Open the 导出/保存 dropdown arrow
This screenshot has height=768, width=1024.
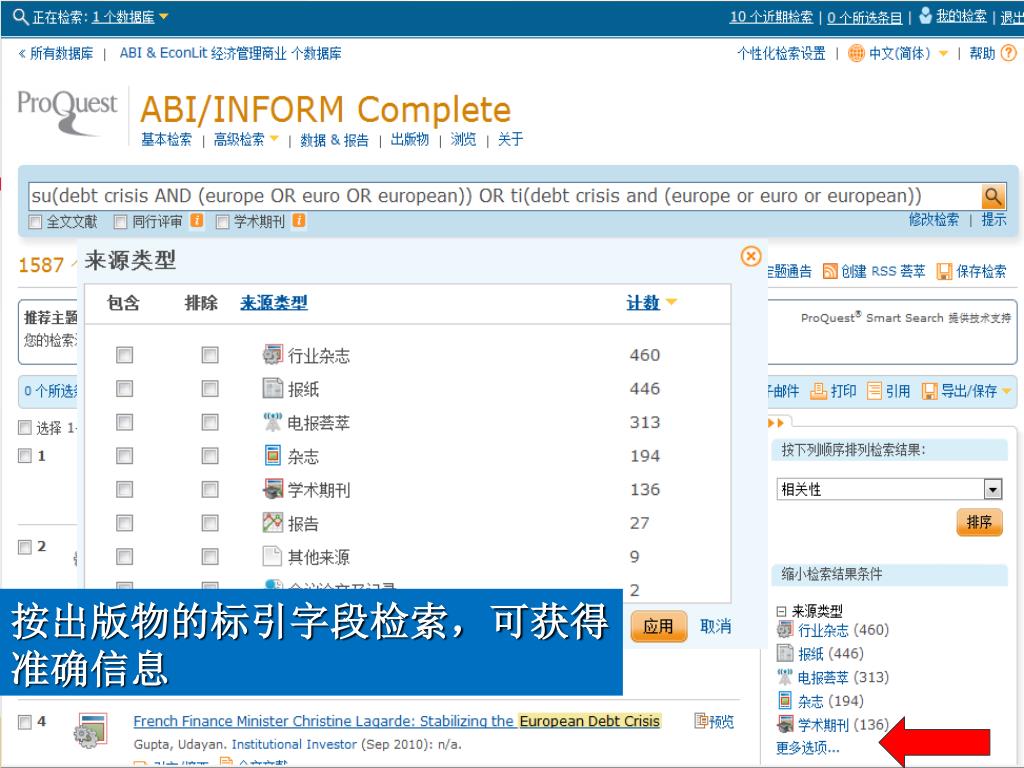pyautogui.click(x=1006, y=391)
